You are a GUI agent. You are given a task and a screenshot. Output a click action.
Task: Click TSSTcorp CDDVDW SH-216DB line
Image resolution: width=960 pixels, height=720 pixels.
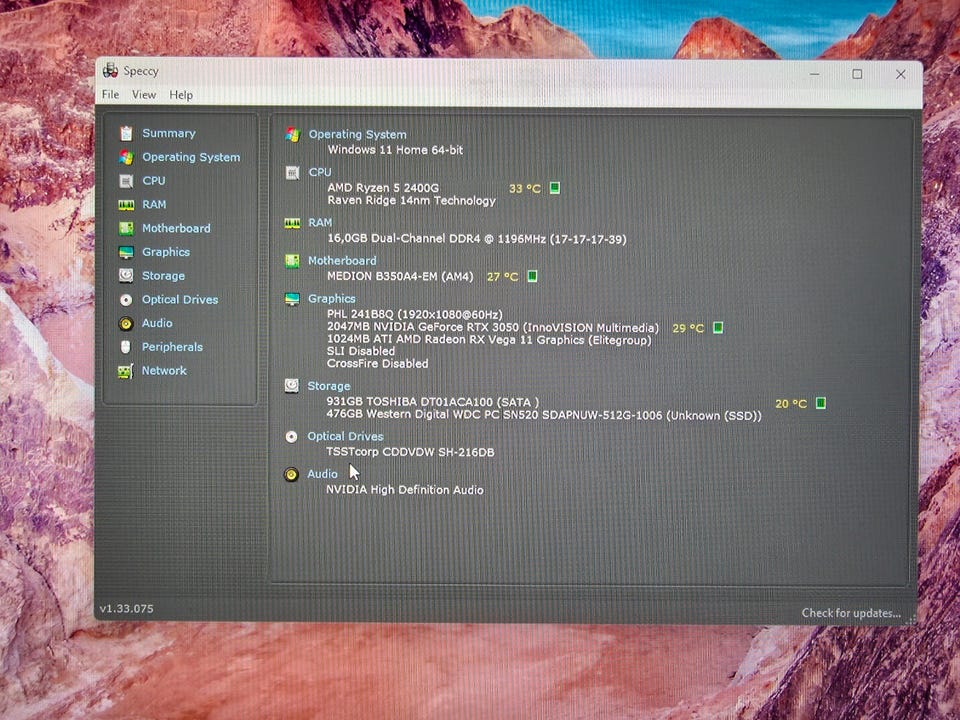pos(410,452)
